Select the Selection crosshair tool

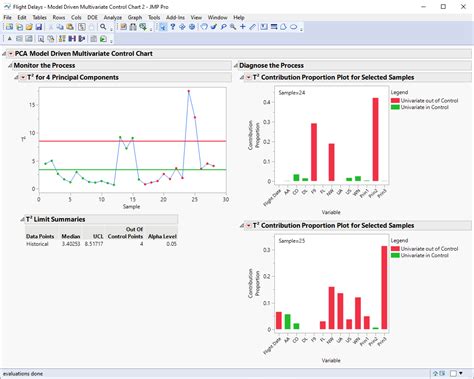click(182, 27)
